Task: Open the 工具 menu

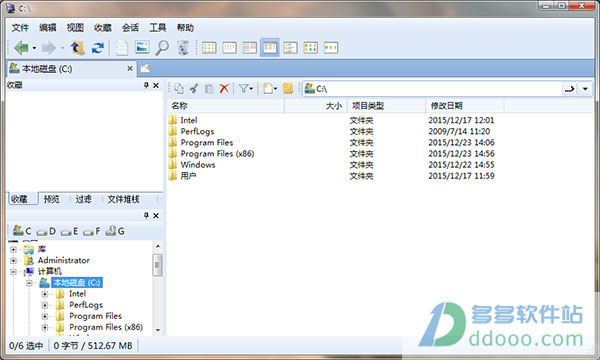Action: click(x=157, y=28)
